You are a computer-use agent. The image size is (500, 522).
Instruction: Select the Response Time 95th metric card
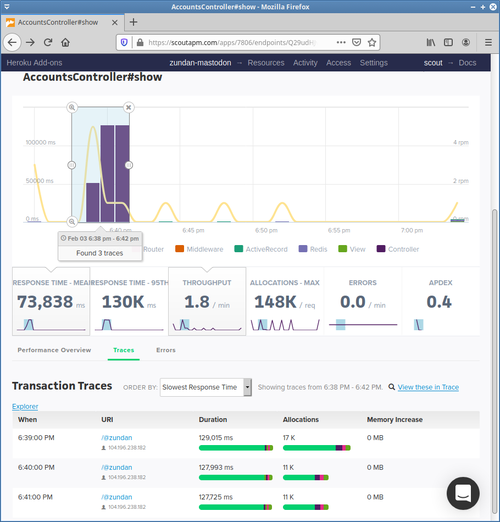click(x=129, y=301)
